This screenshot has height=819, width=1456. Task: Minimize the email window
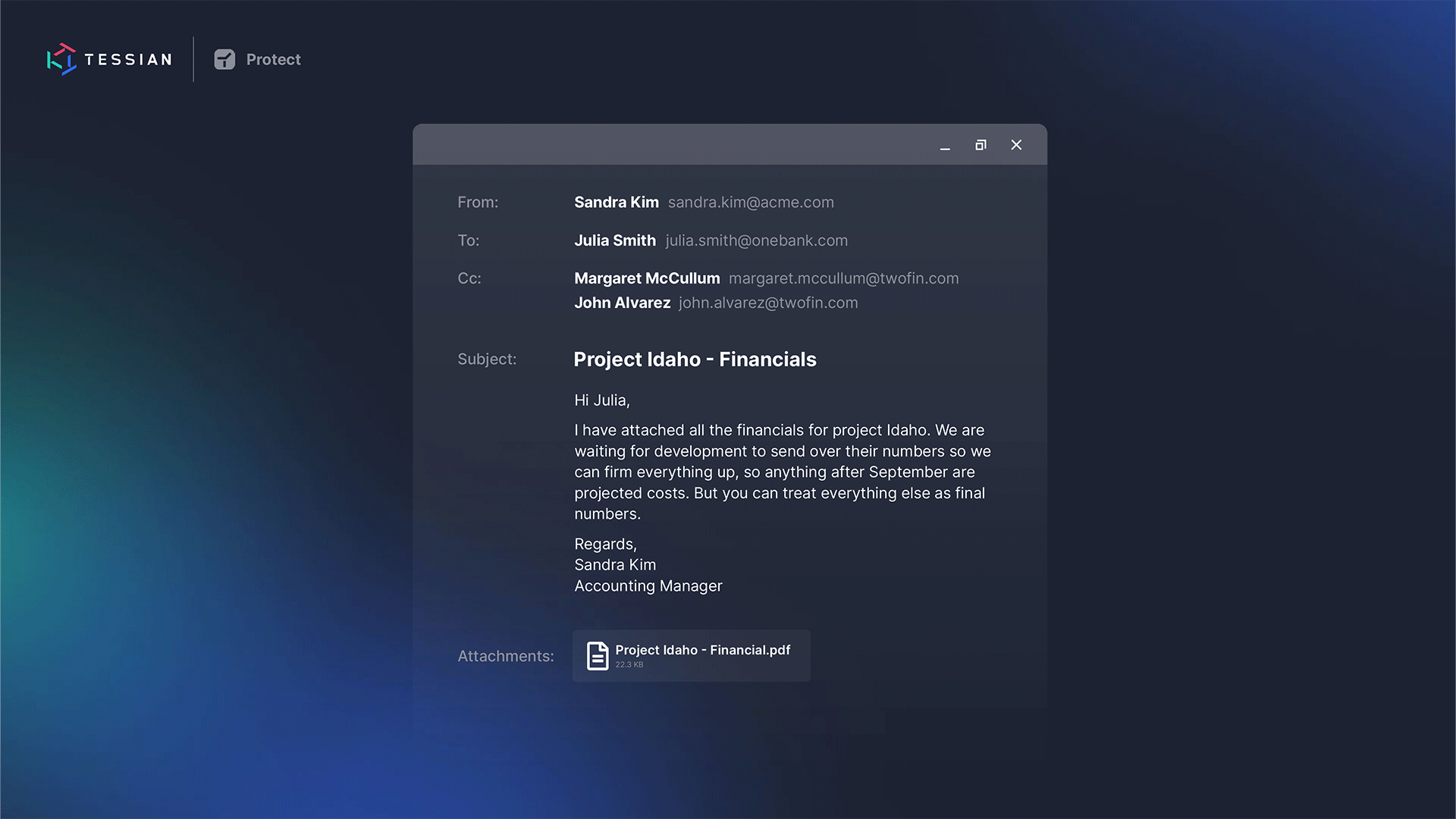tap(945, 146)
